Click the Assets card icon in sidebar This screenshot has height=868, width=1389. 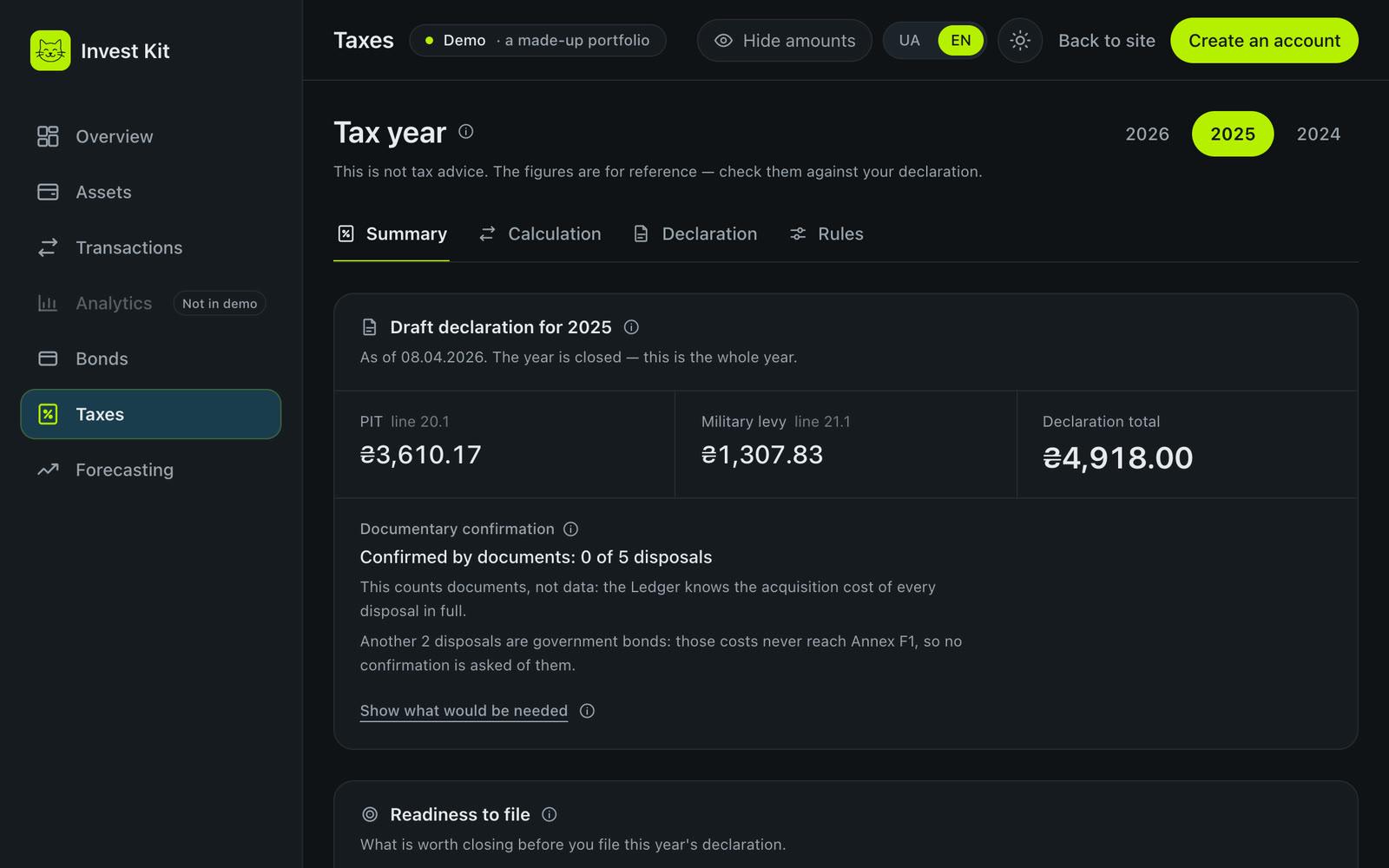tap(48, 192)
